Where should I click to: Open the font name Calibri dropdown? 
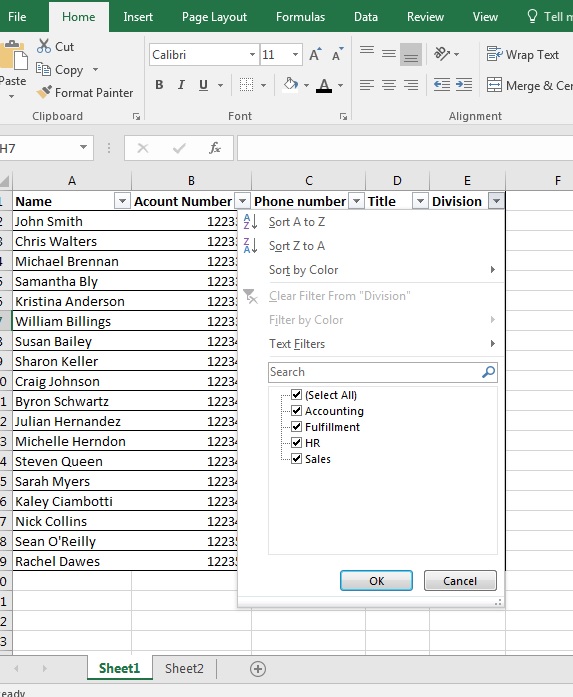(252, 54)
